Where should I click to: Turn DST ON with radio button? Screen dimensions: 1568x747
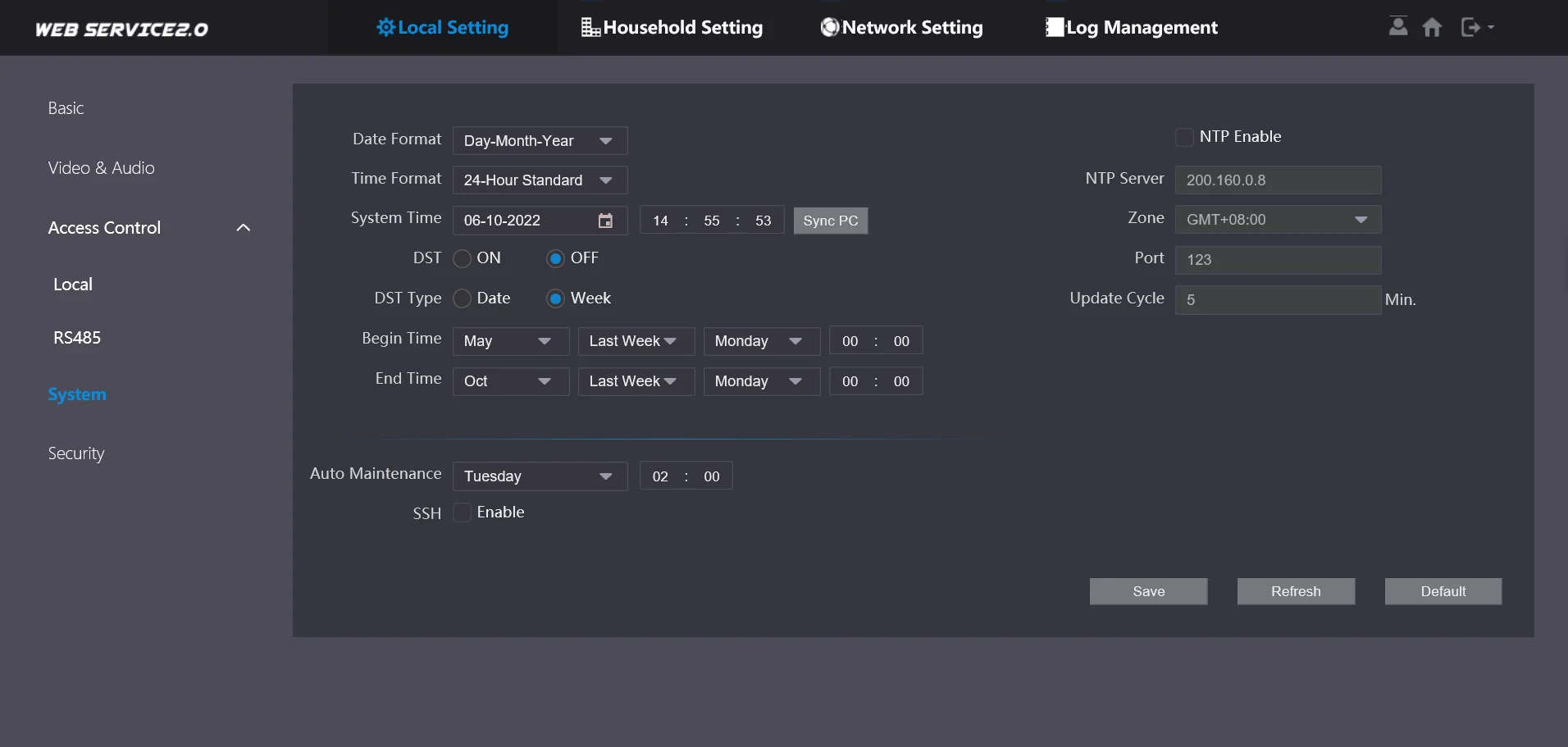pos(463,259)
